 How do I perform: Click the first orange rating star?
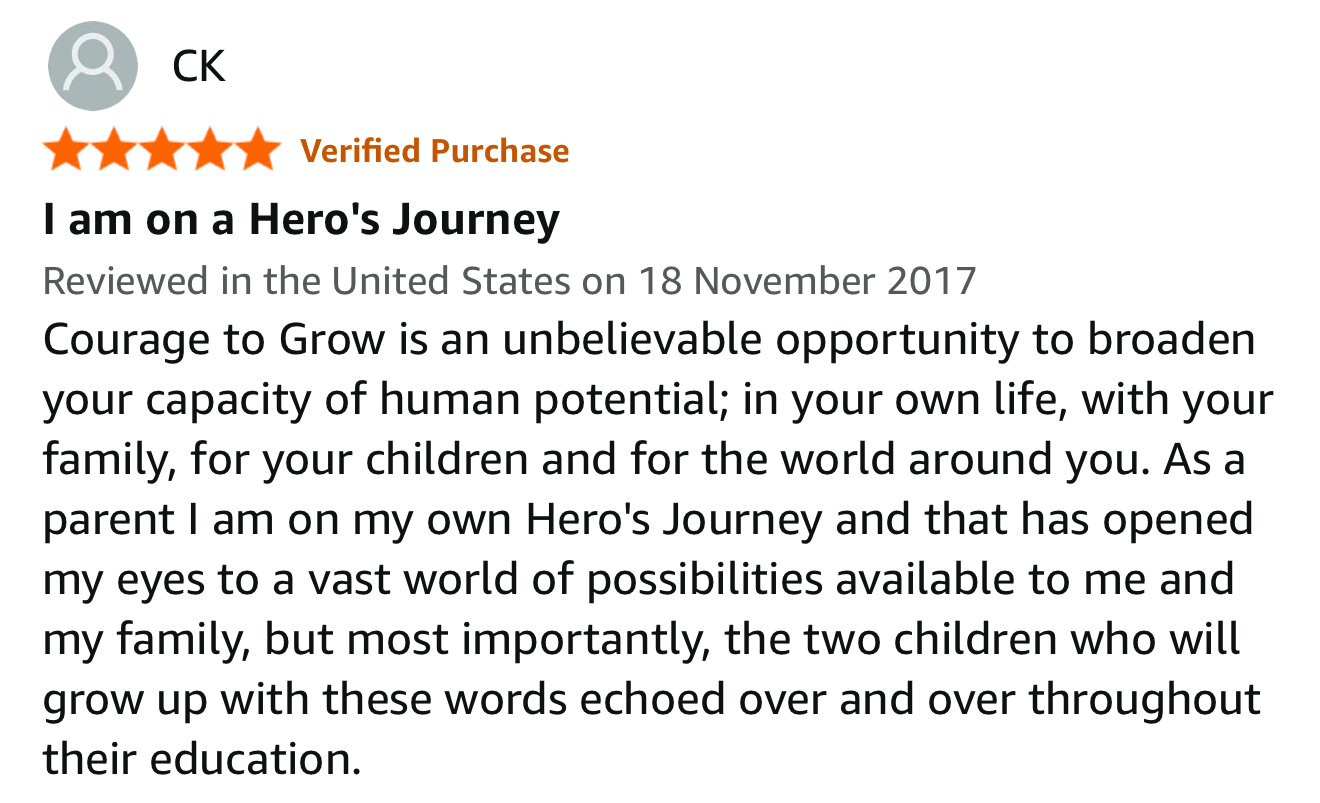coord(66,150)
